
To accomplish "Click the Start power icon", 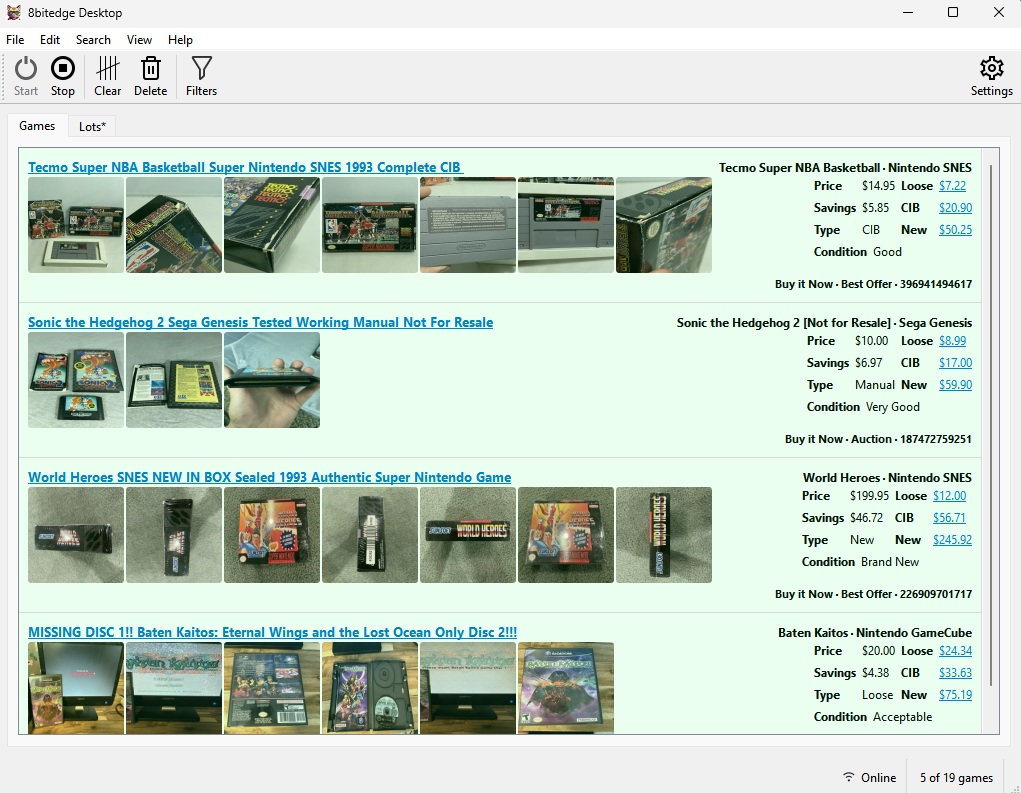I will click(26, 68).
